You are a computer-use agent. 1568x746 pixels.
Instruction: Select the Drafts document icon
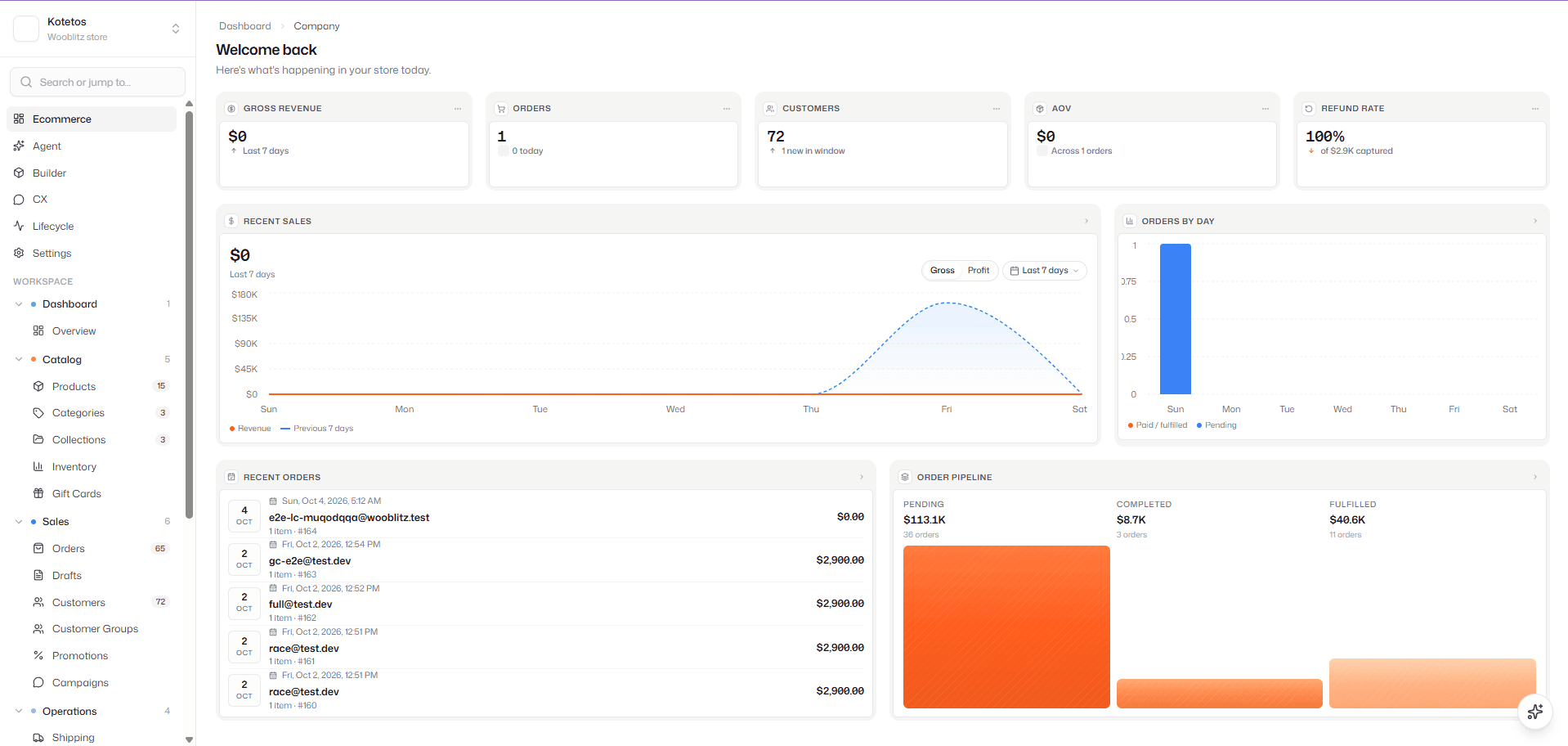(x=38, y=575)
